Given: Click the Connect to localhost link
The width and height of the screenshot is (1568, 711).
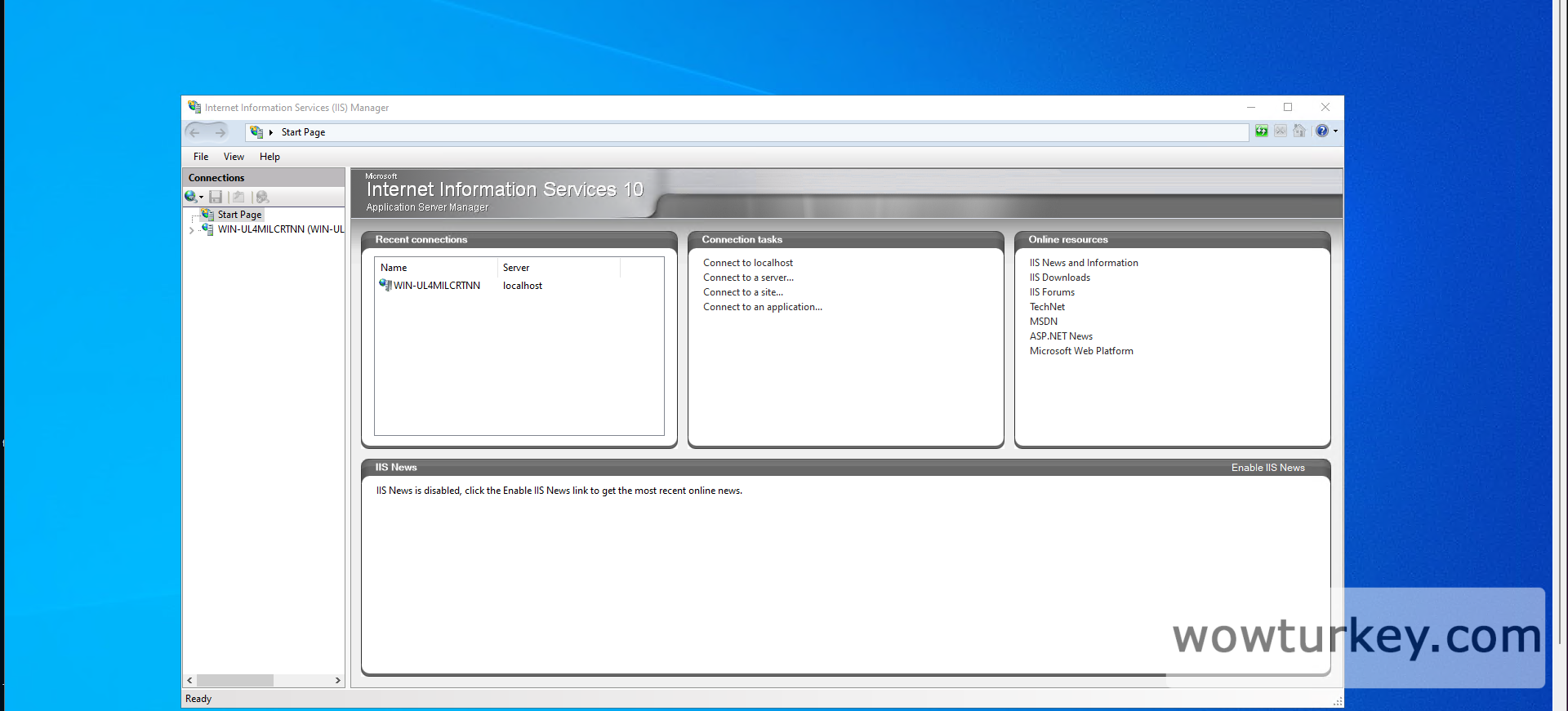Looking at the screenshot, I should 747,263.
